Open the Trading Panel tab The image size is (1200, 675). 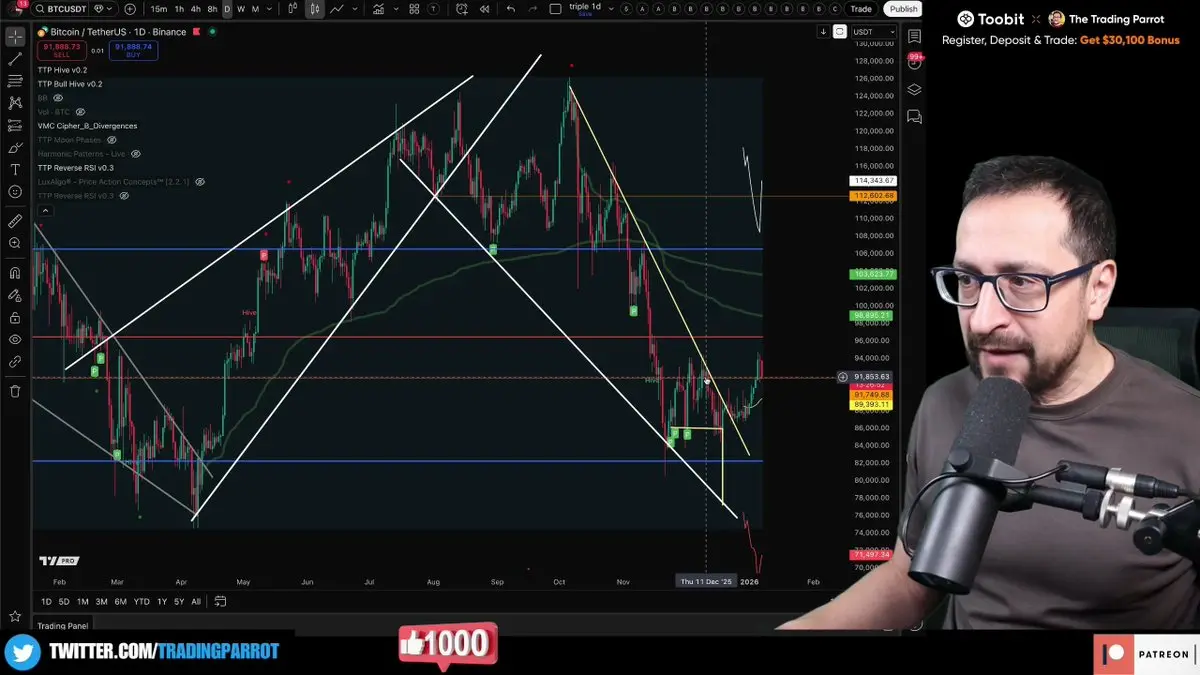[x=62, y=626]
